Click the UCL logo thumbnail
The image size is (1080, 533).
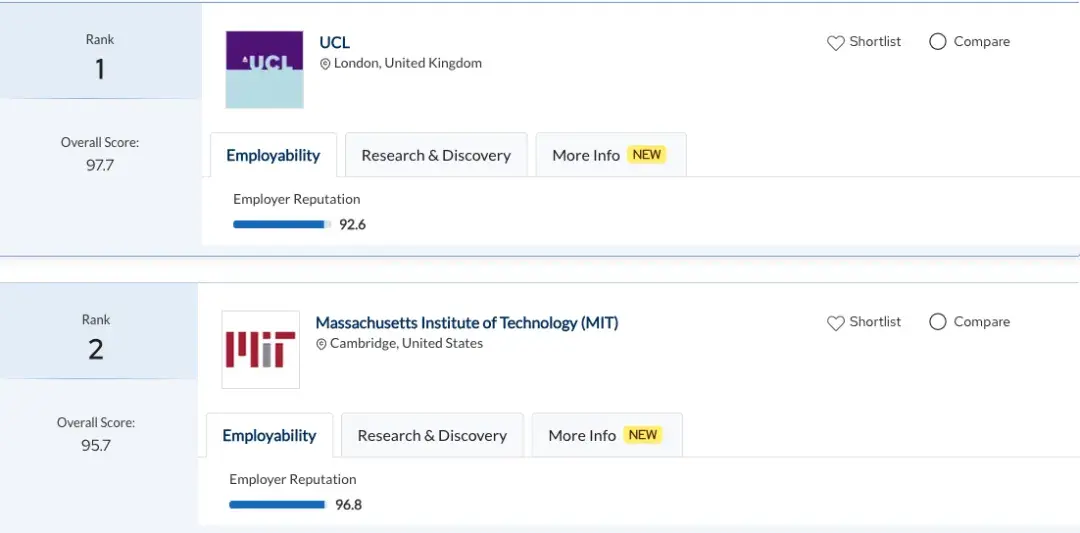pyautogui.click(x=265, y=69)
